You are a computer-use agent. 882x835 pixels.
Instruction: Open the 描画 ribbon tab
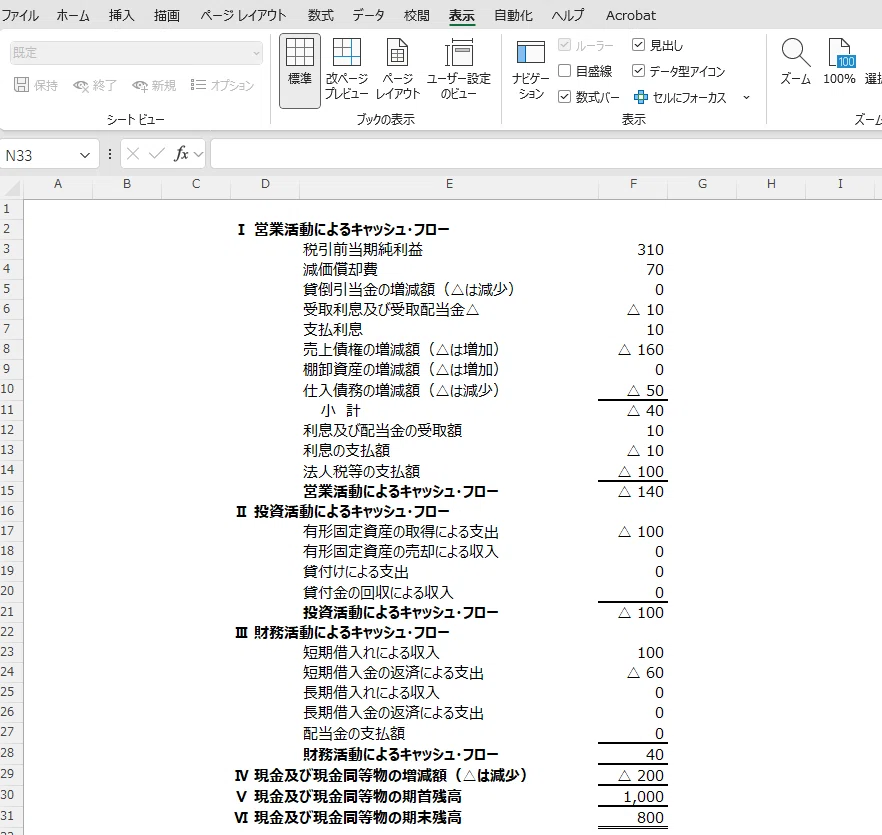(167, 15)
